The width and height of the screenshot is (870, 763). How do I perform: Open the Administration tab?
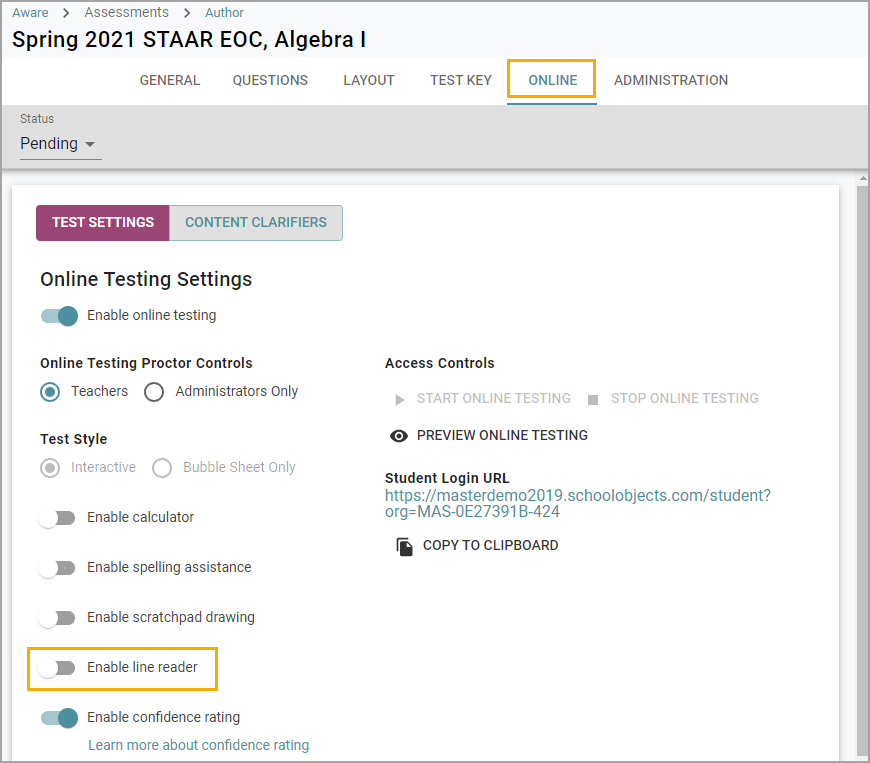click(671, 80)
